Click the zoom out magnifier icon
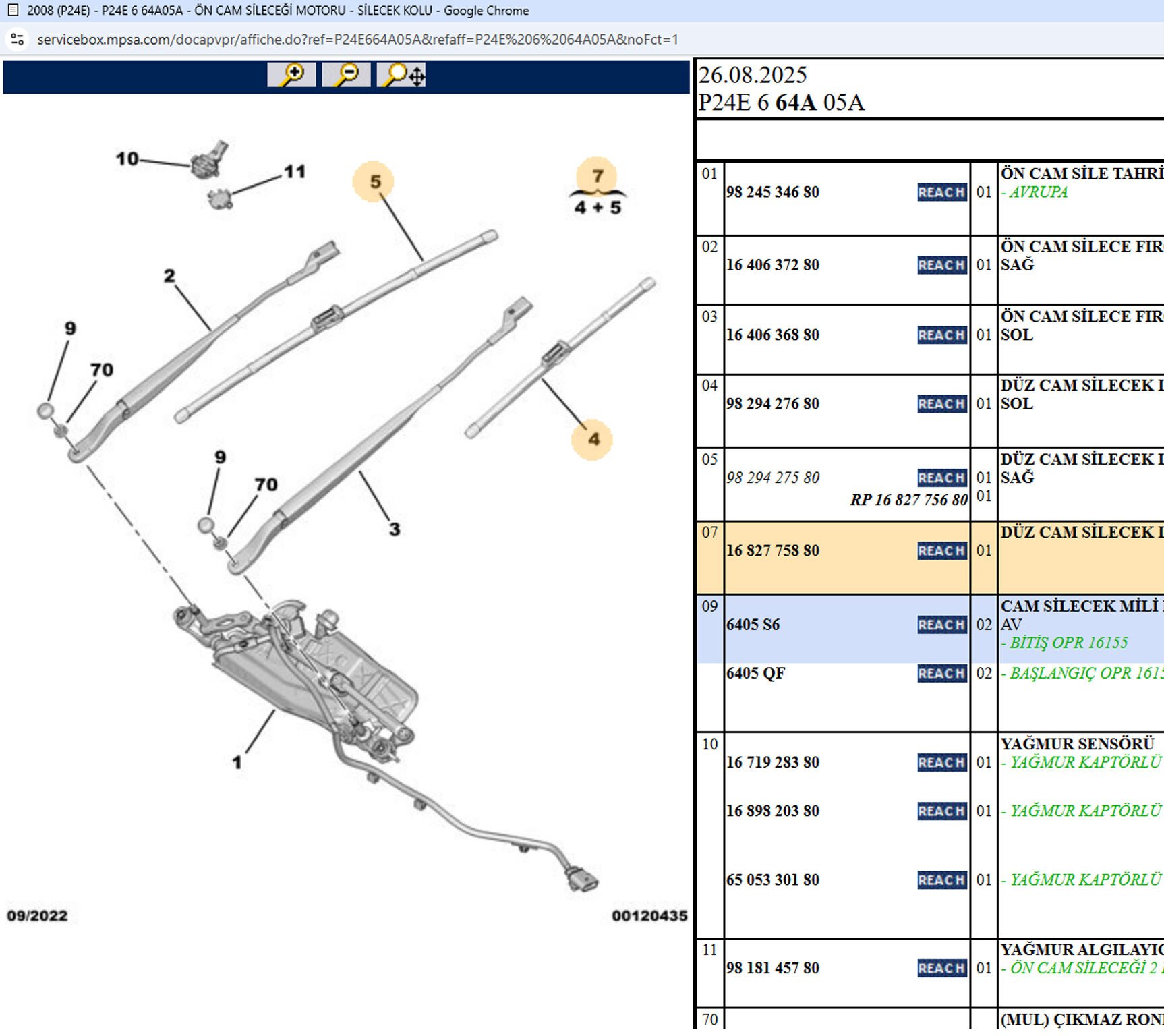The height and width of the screenshot is (1036, 1164). 346,74
